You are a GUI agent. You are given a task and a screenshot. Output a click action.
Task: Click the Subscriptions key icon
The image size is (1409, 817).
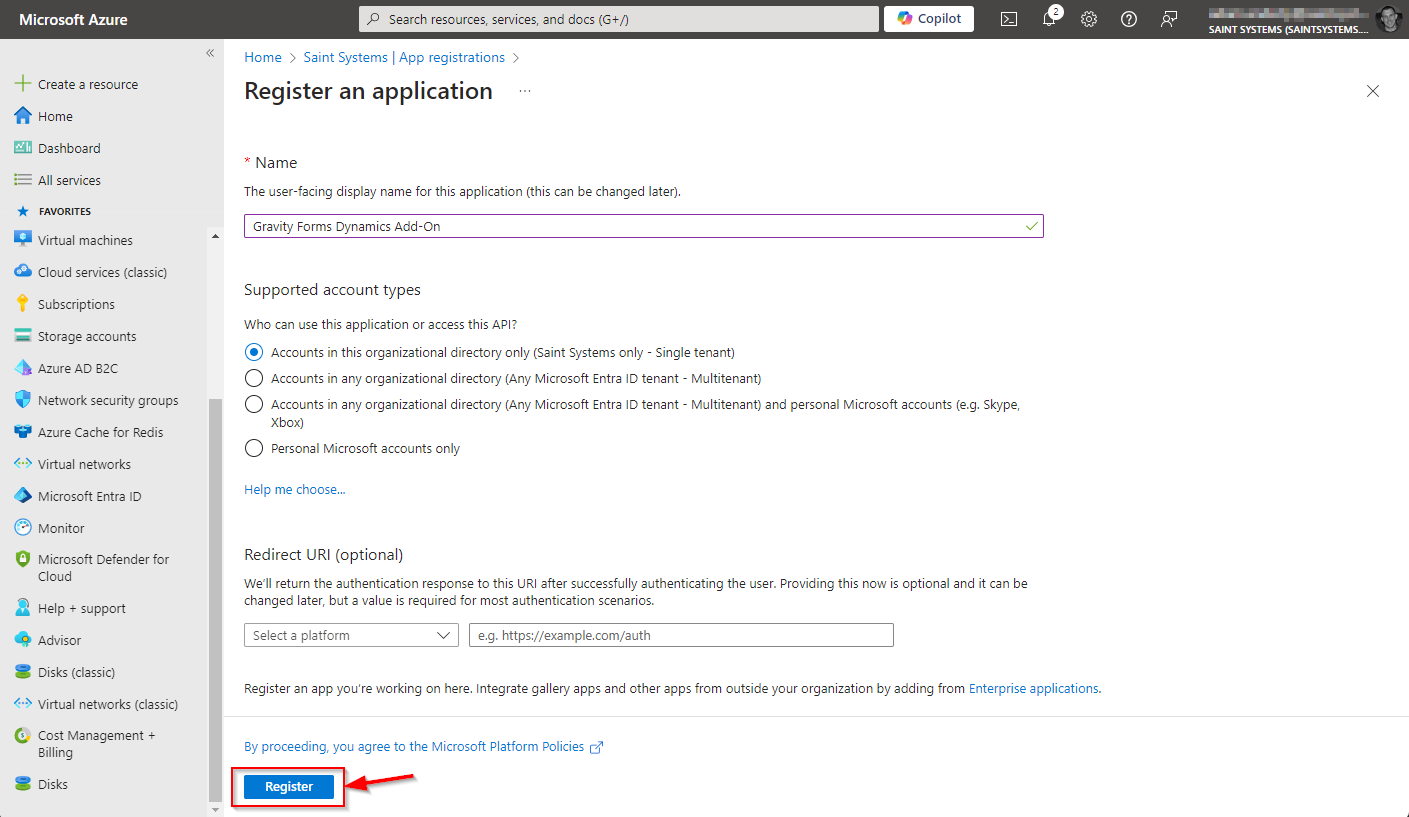pos(23,304)
